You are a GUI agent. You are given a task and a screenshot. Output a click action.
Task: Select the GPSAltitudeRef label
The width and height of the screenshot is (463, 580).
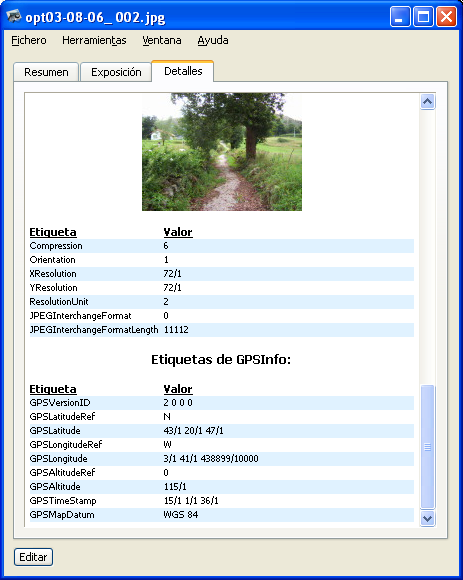pyautogui.click(x=62, y=472)
